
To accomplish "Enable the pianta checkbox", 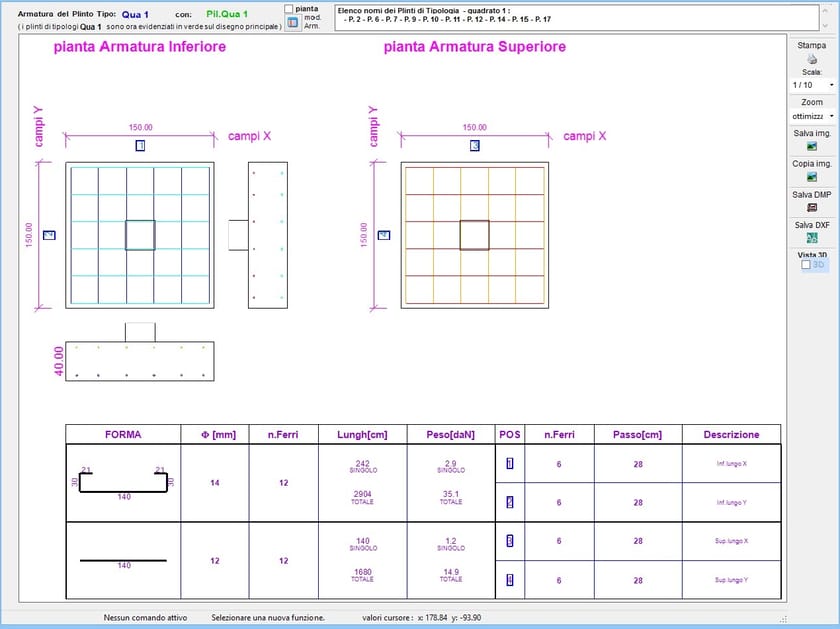I will (289, 8).
